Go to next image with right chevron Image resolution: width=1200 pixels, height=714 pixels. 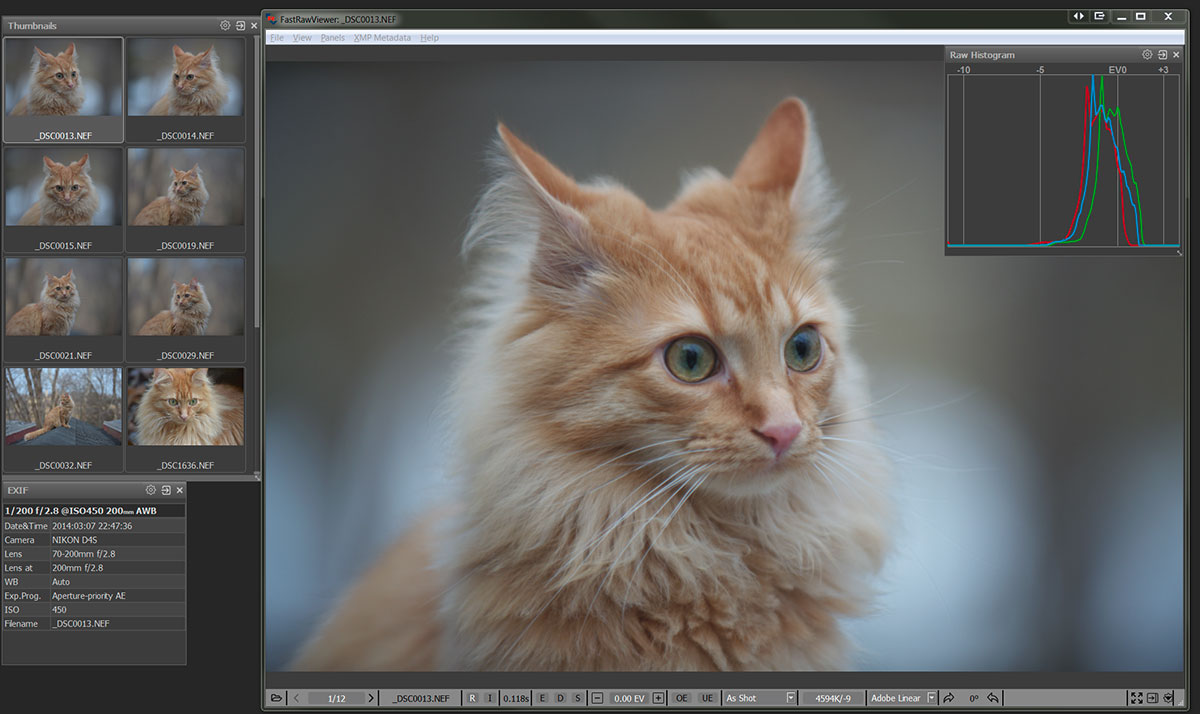click(371, 698)
